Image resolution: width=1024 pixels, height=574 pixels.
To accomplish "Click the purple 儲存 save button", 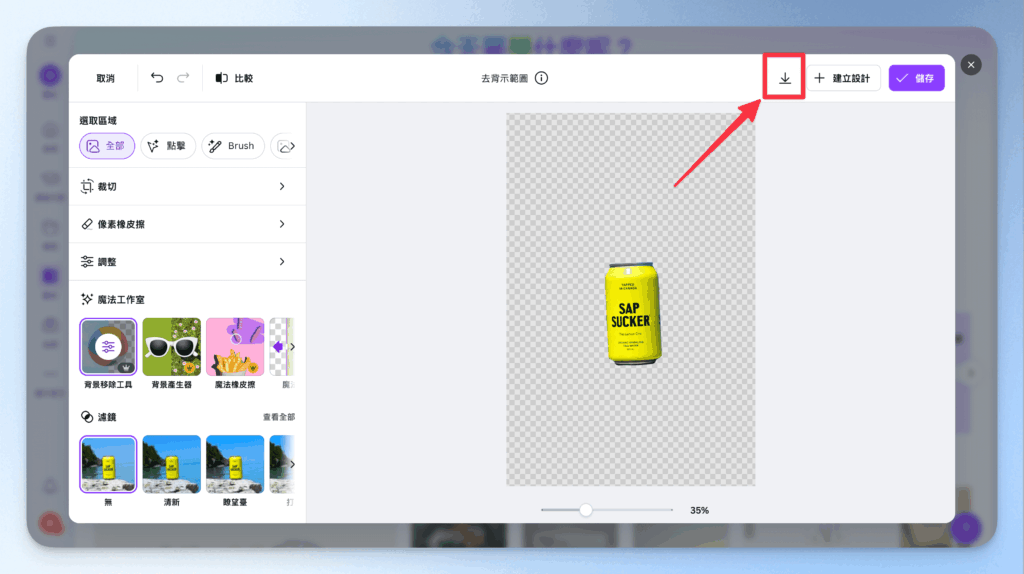I will click(x=916, y=78).
